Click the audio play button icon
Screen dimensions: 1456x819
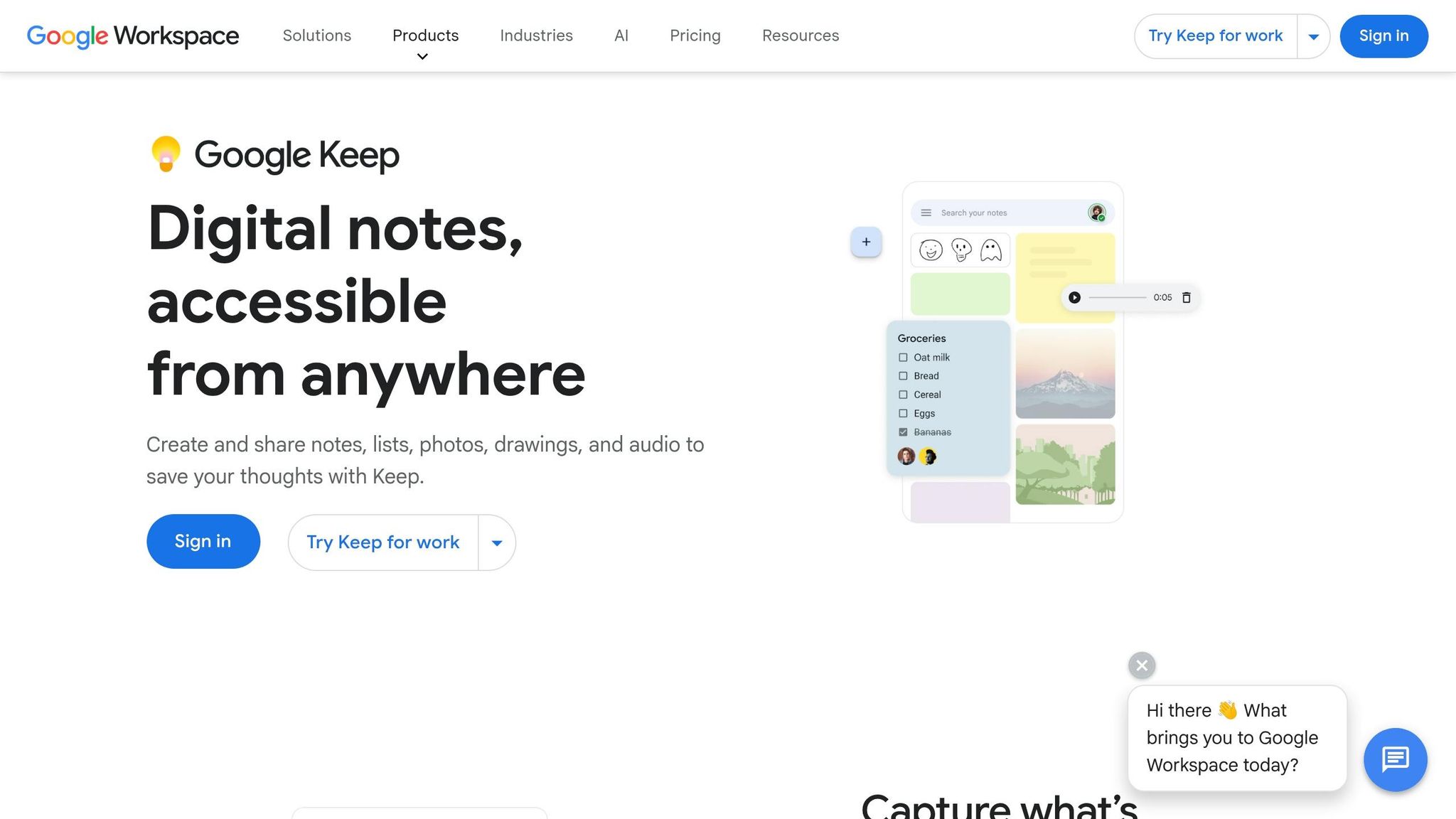click(1074, 297)
